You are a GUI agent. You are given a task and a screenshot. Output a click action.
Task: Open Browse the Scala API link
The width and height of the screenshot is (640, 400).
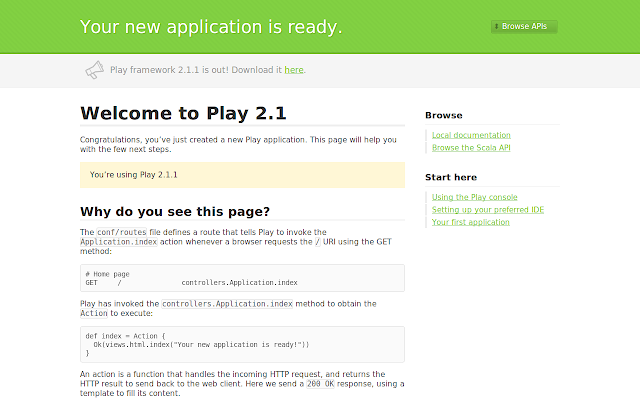471,148
